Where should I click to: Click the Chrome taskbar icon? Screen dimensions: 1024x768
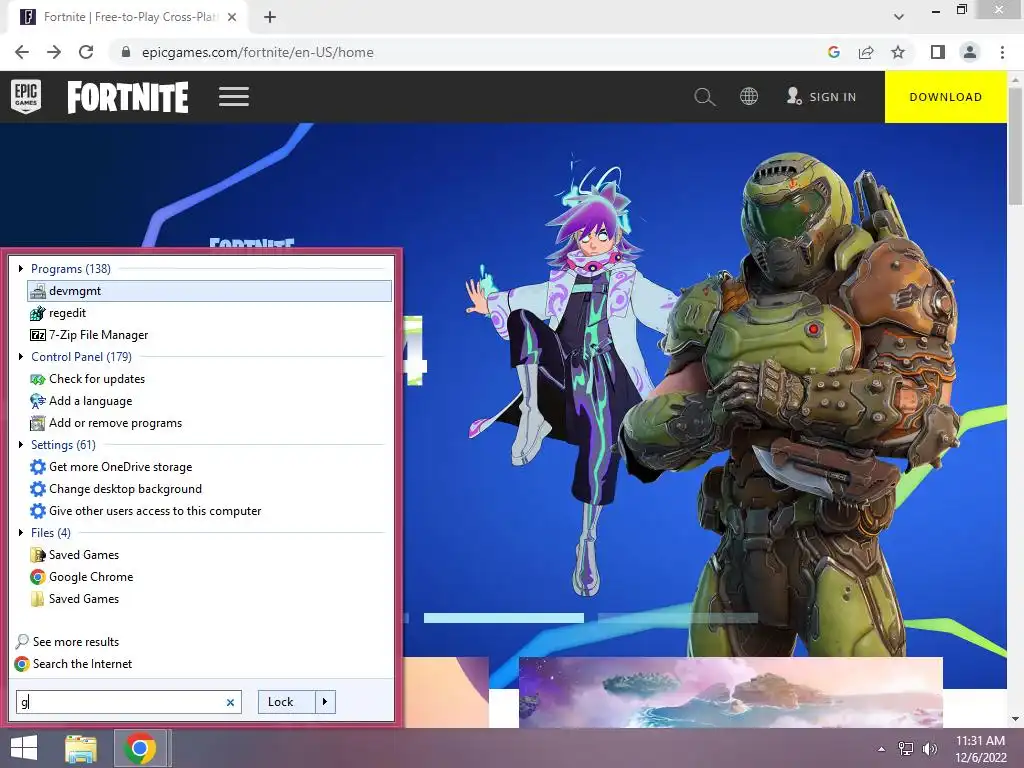[x=140, y=748]
